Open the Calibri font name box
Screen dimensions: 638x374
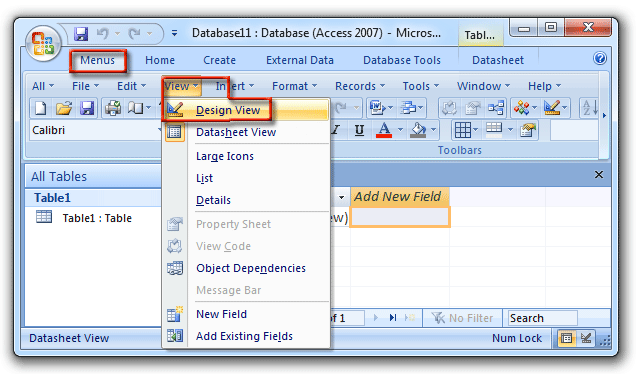[x=96, y=130]
